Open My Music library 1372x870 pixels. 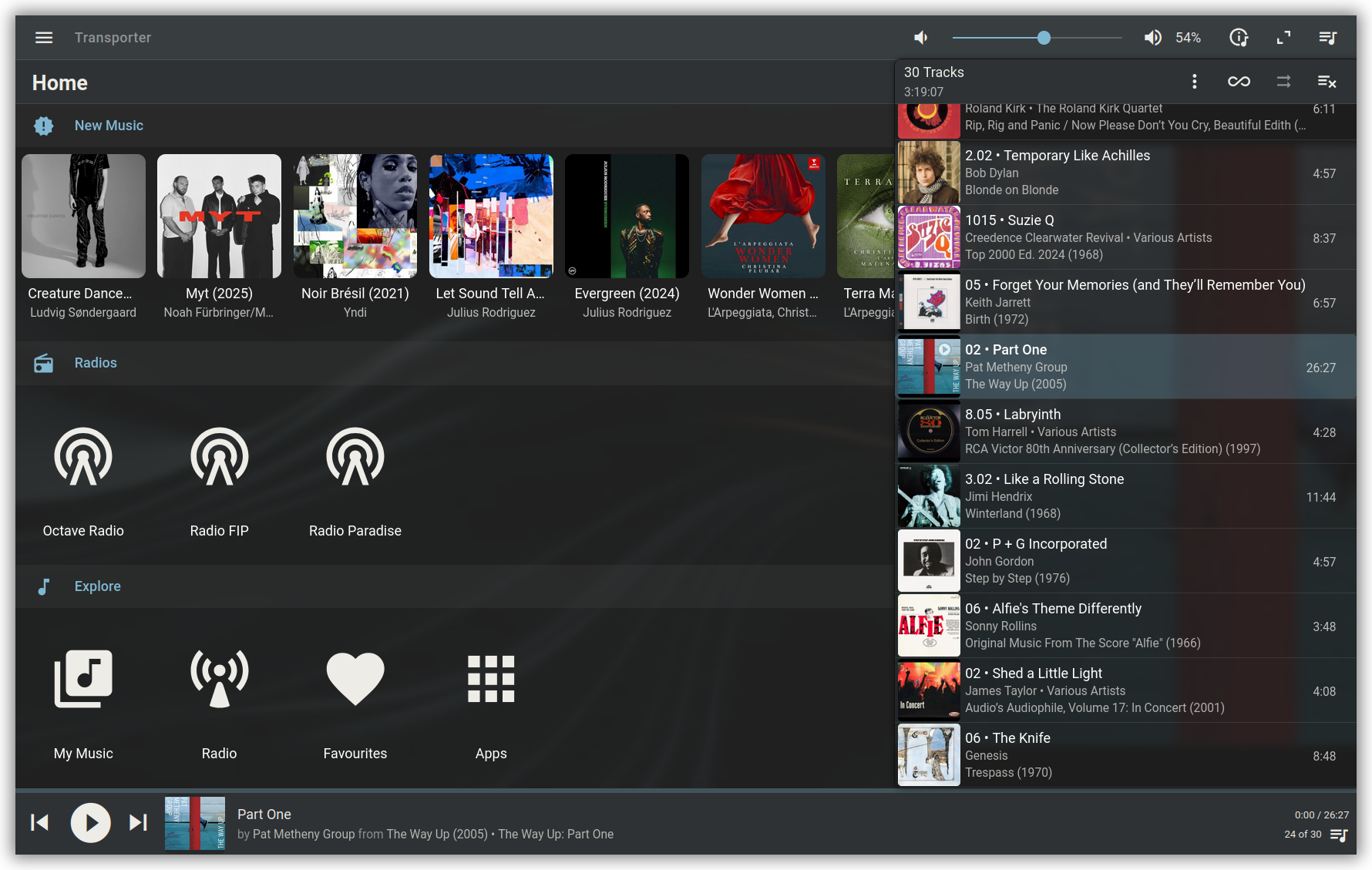pos(83,679)
